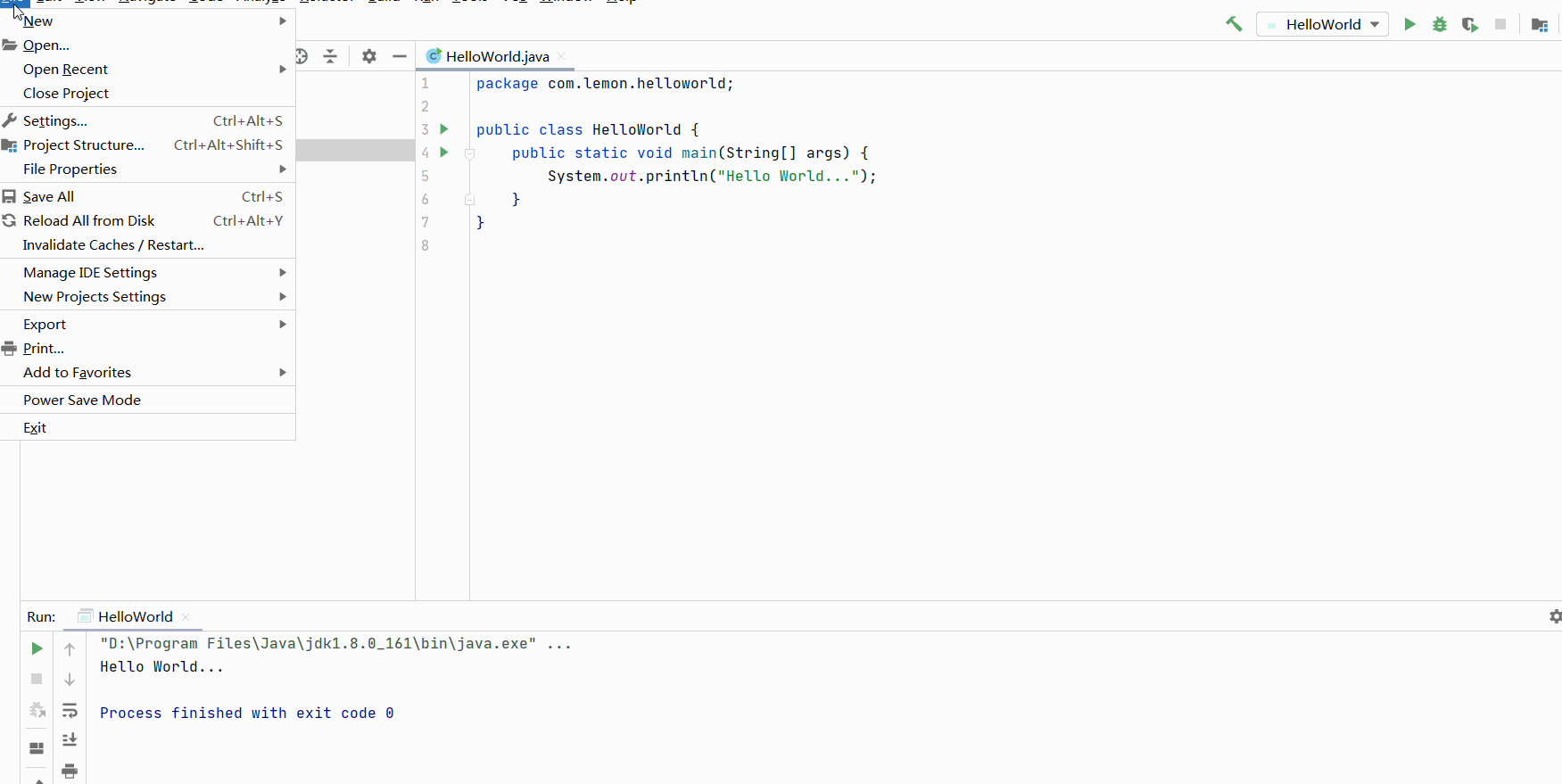Open the HelloWorld run configuration dropdown

pyautogui.click(x=1322, y=24)
